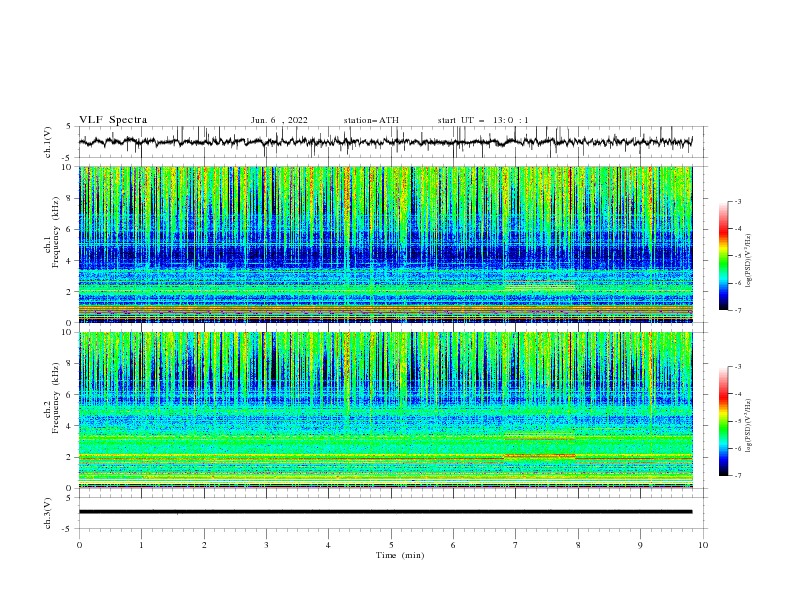Viewport: 792px width, 612px height.
Task: Click the ch.1 spectrogram color bar
Action: point(723,256)
